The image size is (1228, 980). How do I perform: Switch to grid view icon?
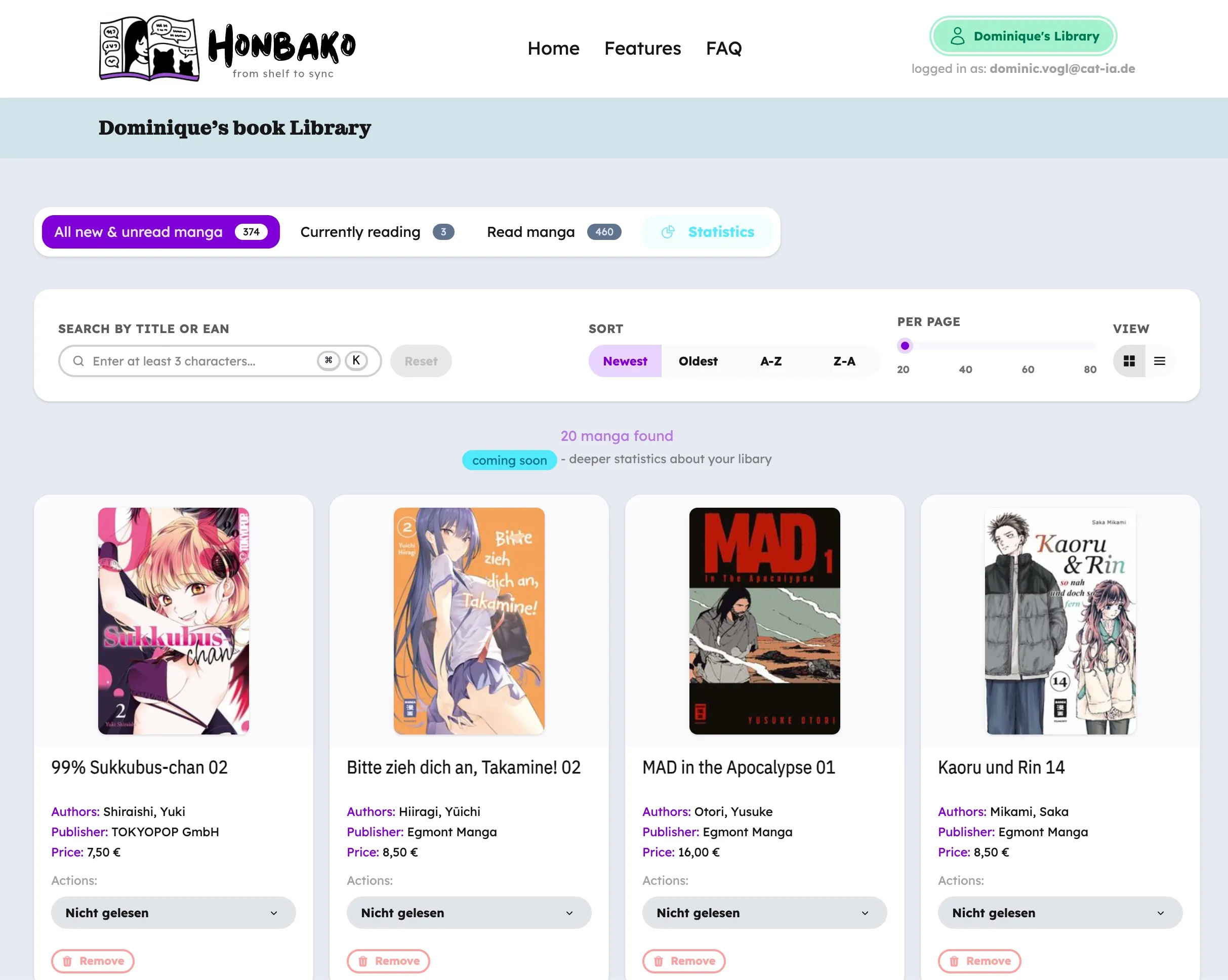click(1129, 361)
